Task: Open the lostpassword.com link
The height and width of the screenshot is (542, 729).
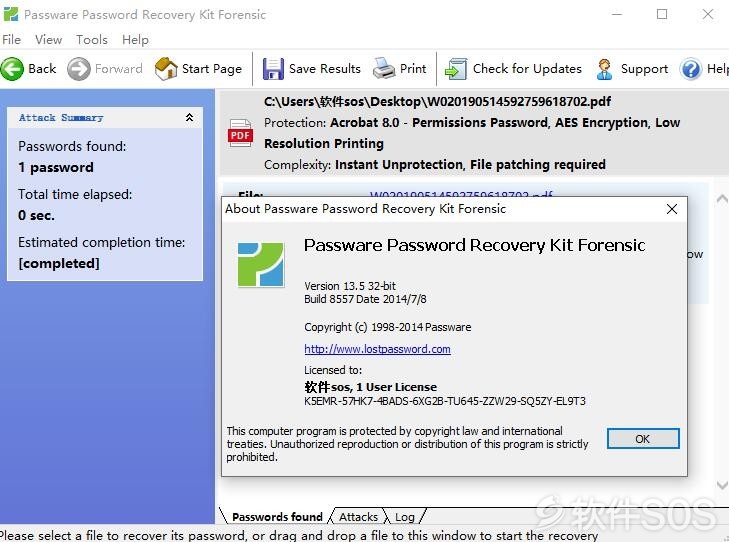Action: click(x=377, y=349)
